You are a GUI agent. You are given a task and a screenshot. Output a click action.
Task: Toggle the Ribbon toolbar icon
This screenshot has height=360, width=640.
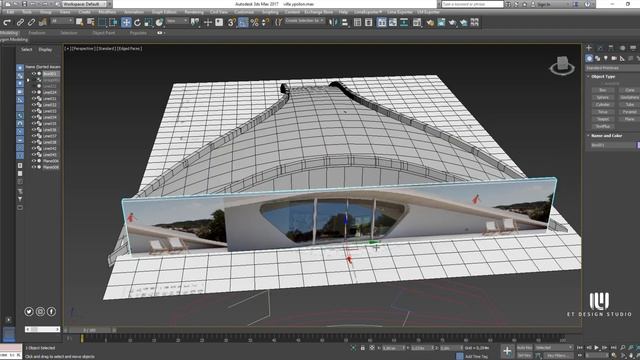(x=382, y=22)
